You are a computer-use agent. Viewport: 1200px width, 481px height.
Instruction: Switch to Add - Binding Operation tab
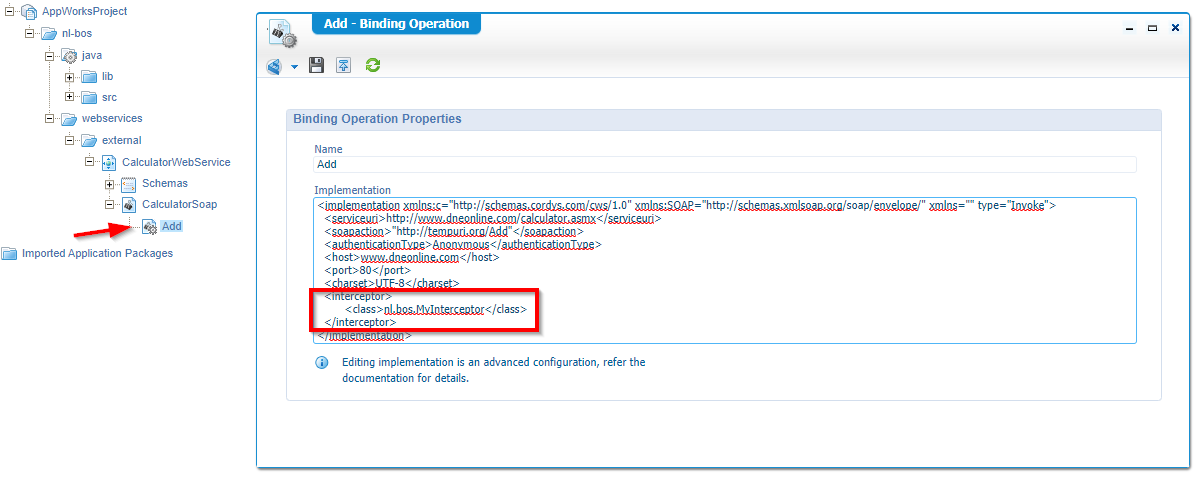(x=397, y=24)
